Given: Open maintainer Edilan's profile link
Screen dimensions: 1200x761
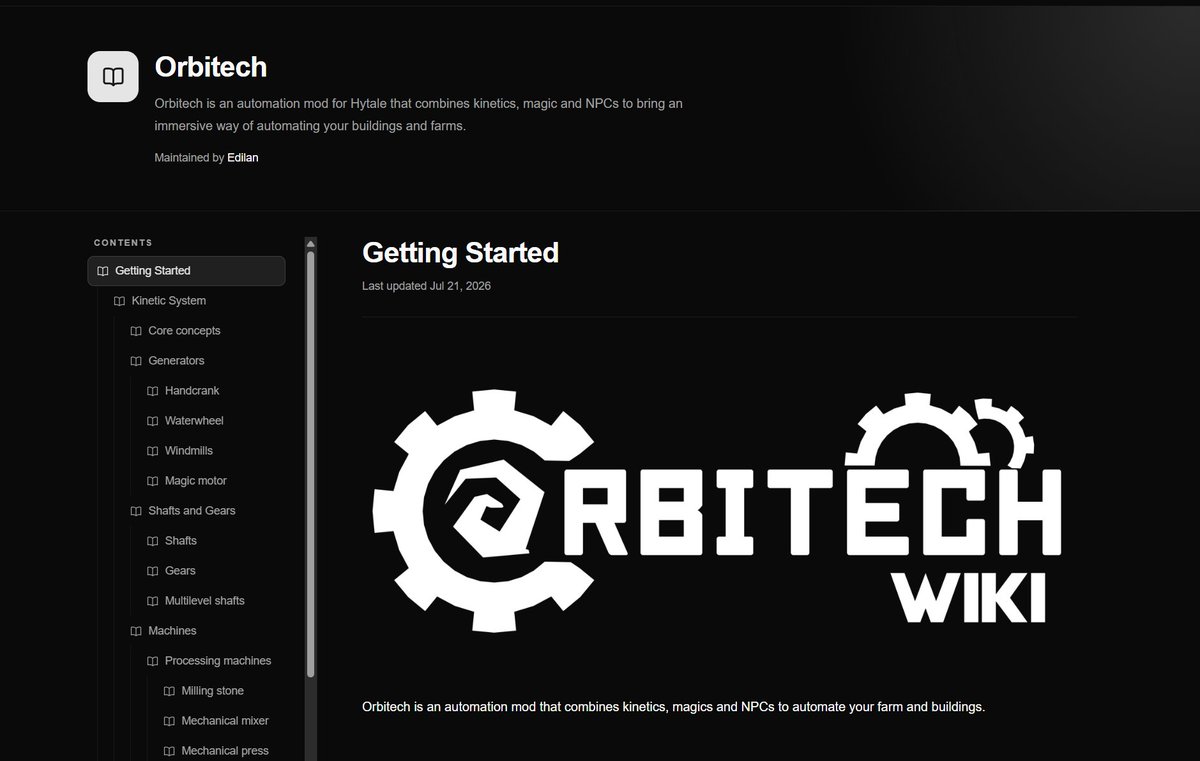Looking at the screenshot, I should (x=243, y=157).
